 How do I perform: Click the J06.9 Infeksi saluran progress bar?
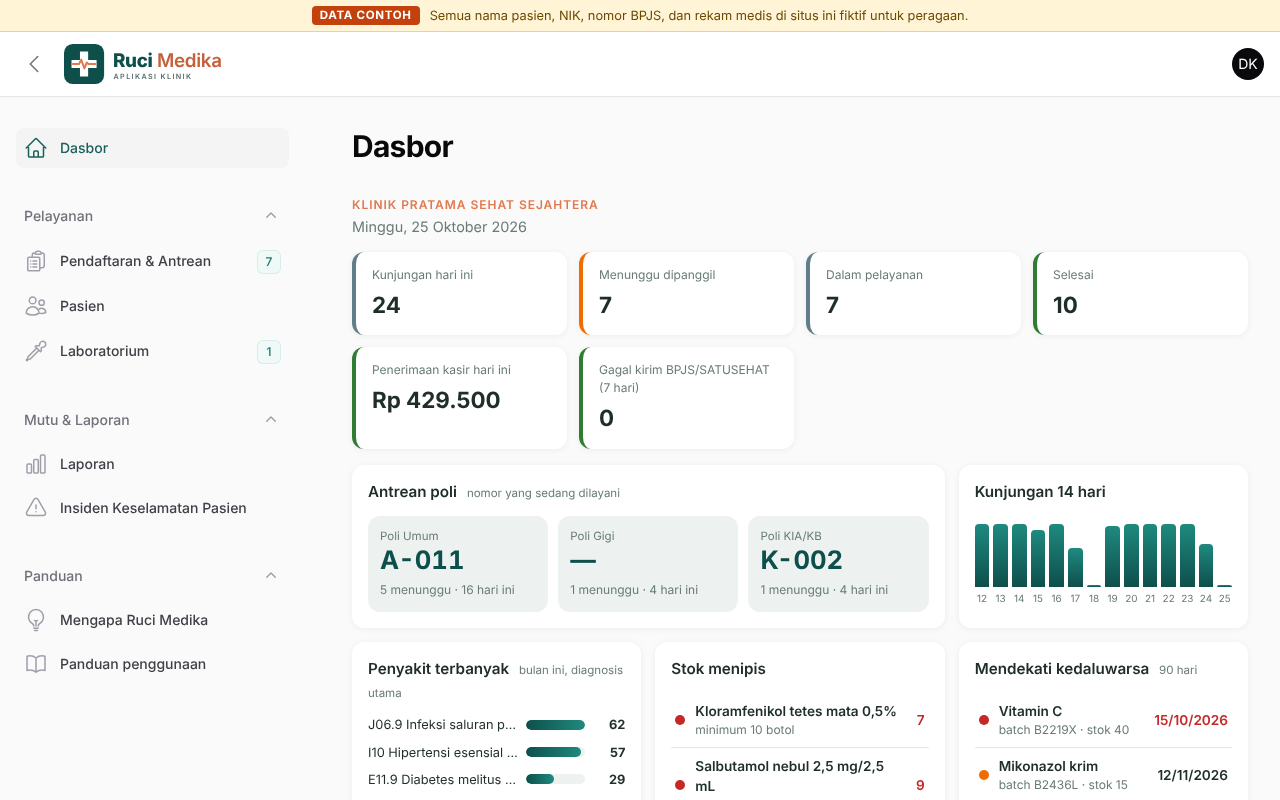pyautogui.click(x=555, y=725)
